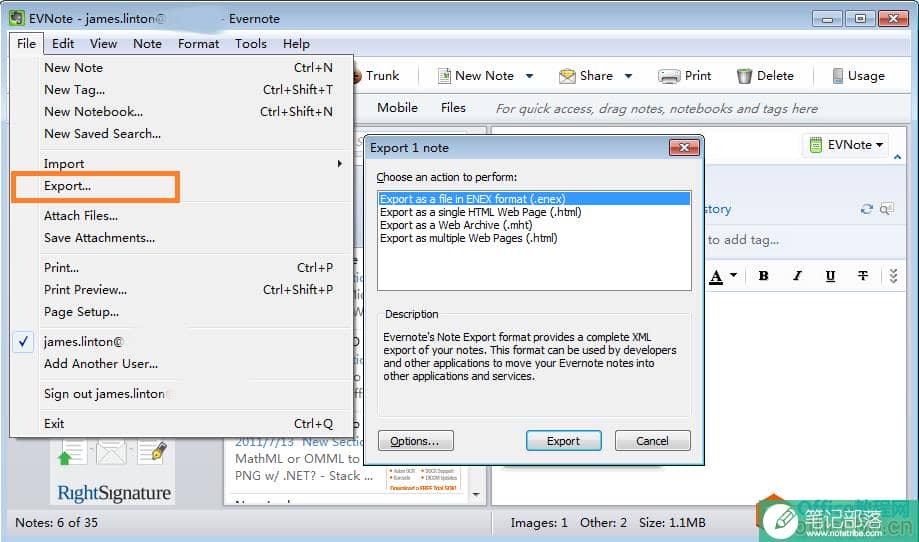This screenshot has height=542, width=919.
Task: Expand the Import submenu
Action: click(182, 163)
